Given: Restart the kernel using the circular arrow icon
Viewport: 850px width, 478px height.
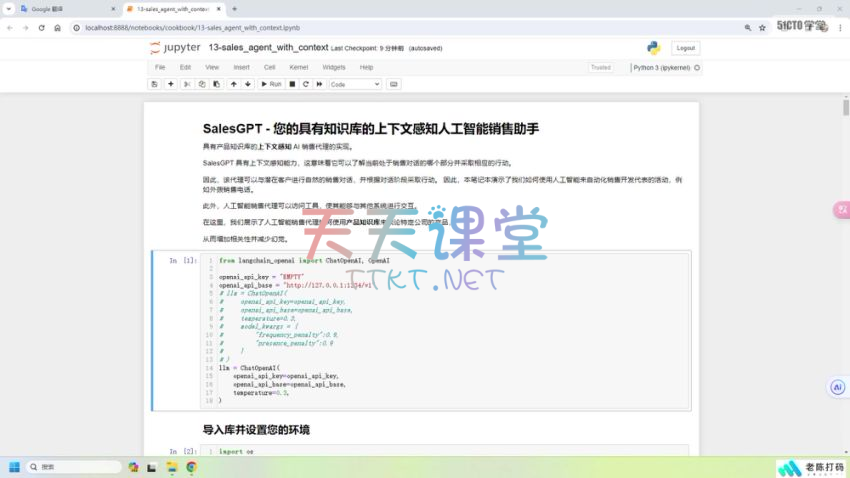Looking at the screenshot, I should 305,84.
